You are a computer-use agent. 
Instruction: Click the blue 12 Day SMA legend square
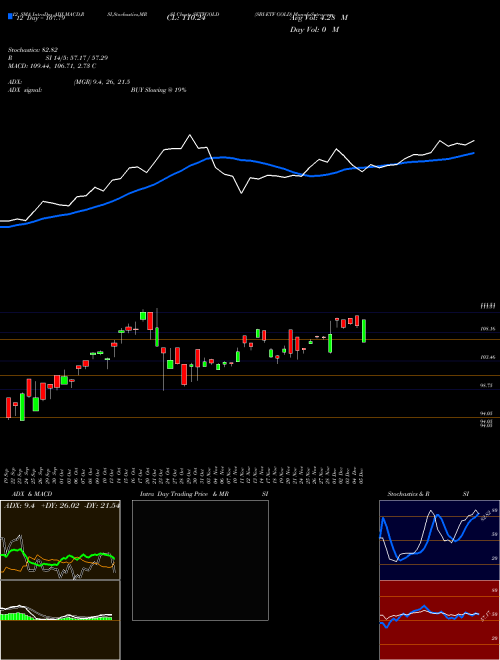[x=10, y=17]
